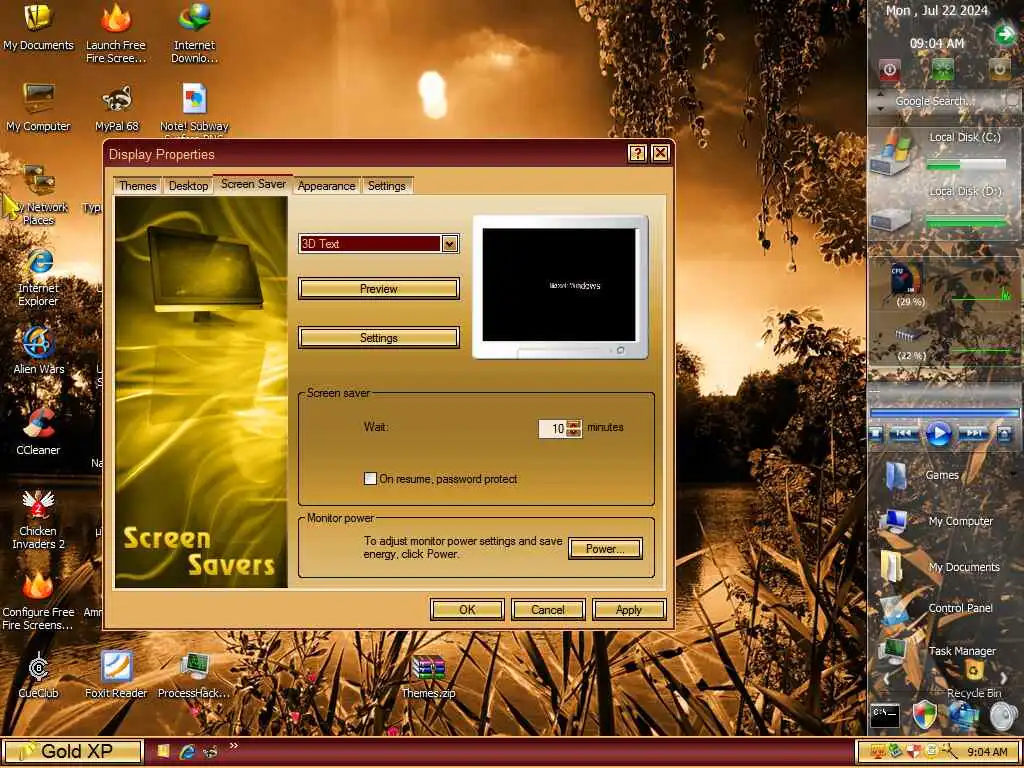
Task: Click the security shield icon in the sidebar
Action: [x=924, y=716]
